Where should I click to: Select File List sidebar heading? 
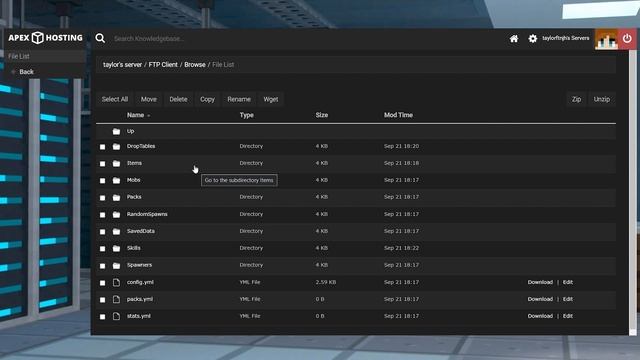pos(19,56)
